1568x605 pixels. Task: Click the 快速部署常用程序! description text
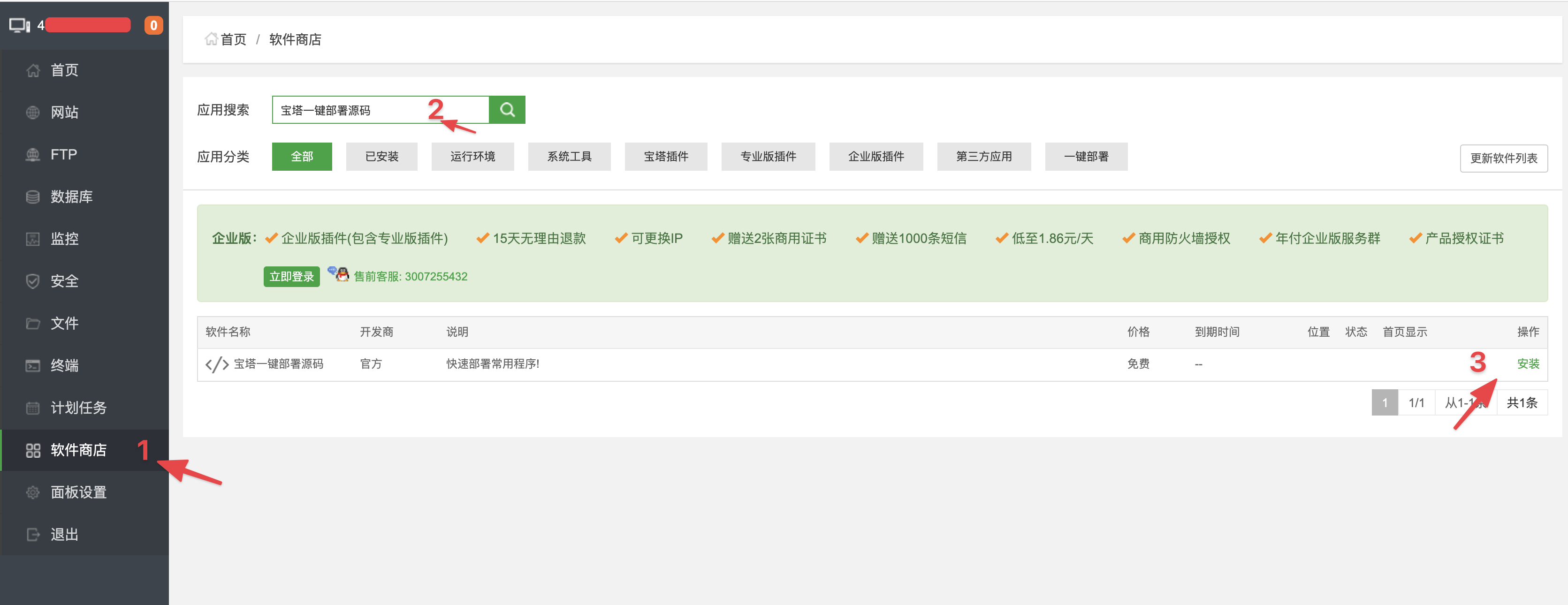click(x=493, y=364)
